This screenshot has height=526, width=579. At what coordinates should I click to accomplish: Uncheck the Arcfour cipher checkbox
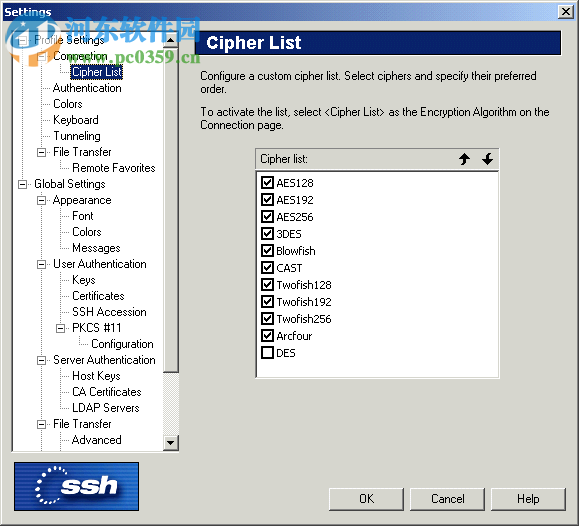267,335
